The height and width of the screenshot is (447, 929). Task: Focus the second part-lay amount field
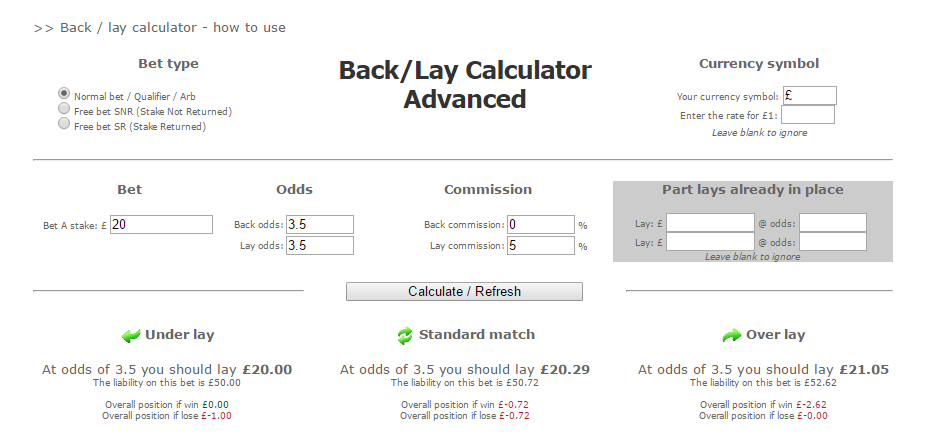click(710, 242)
